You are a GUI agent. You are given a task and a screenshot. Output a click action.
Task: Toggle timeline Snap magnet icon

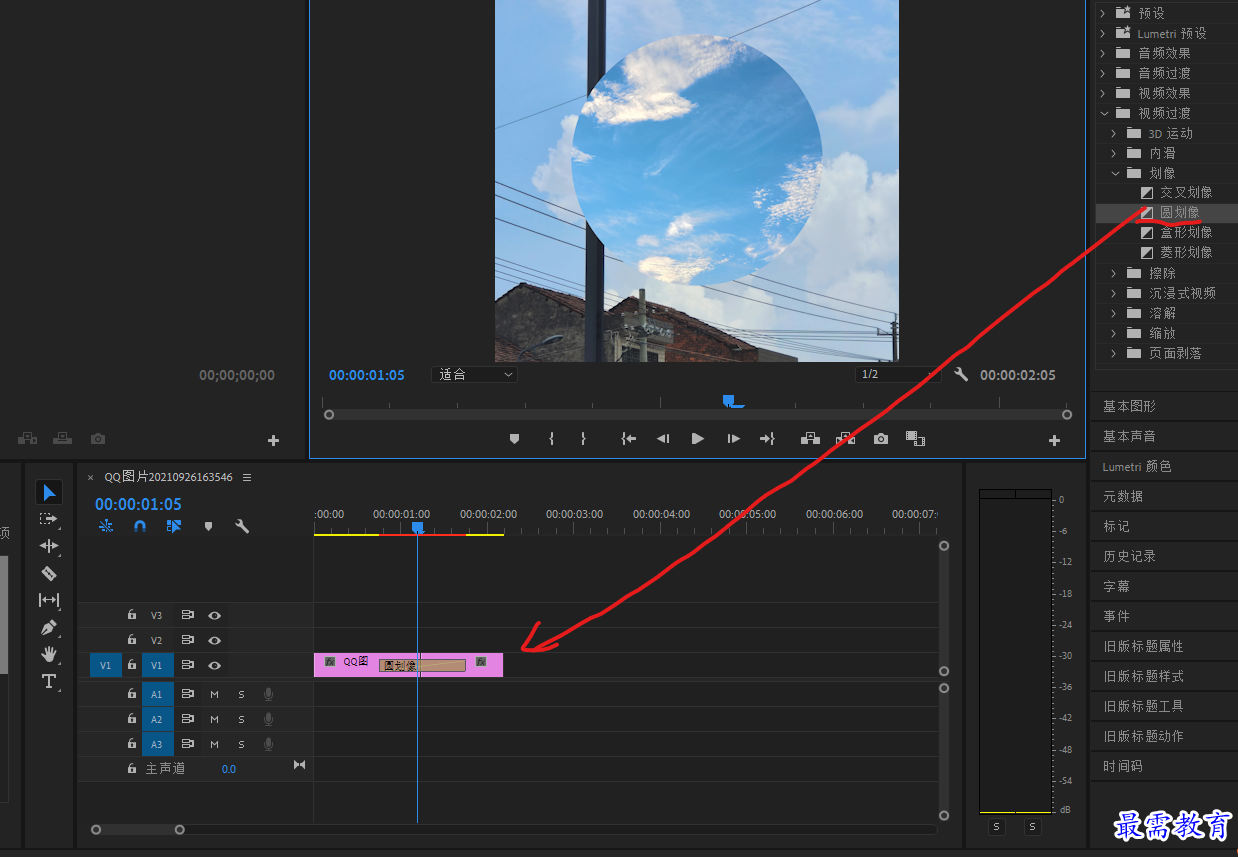[140, 526]
